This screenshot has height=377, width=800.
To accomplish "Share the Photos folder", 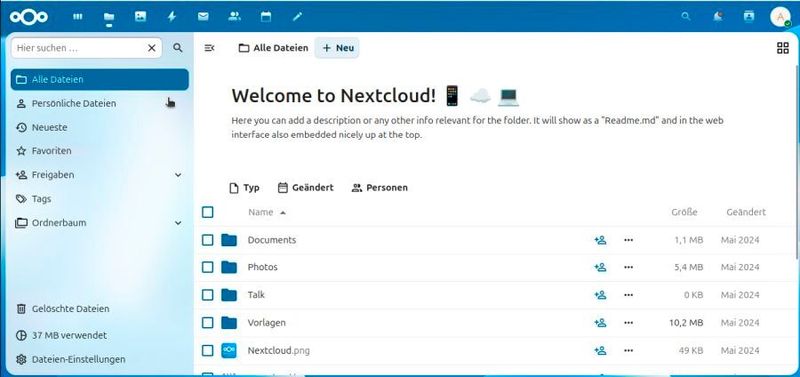I will [x=600, y=267].
